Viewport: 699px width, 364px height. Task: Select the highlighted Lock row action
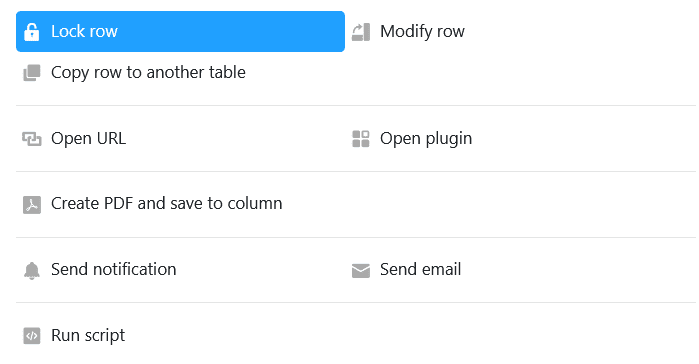(180, 32)
